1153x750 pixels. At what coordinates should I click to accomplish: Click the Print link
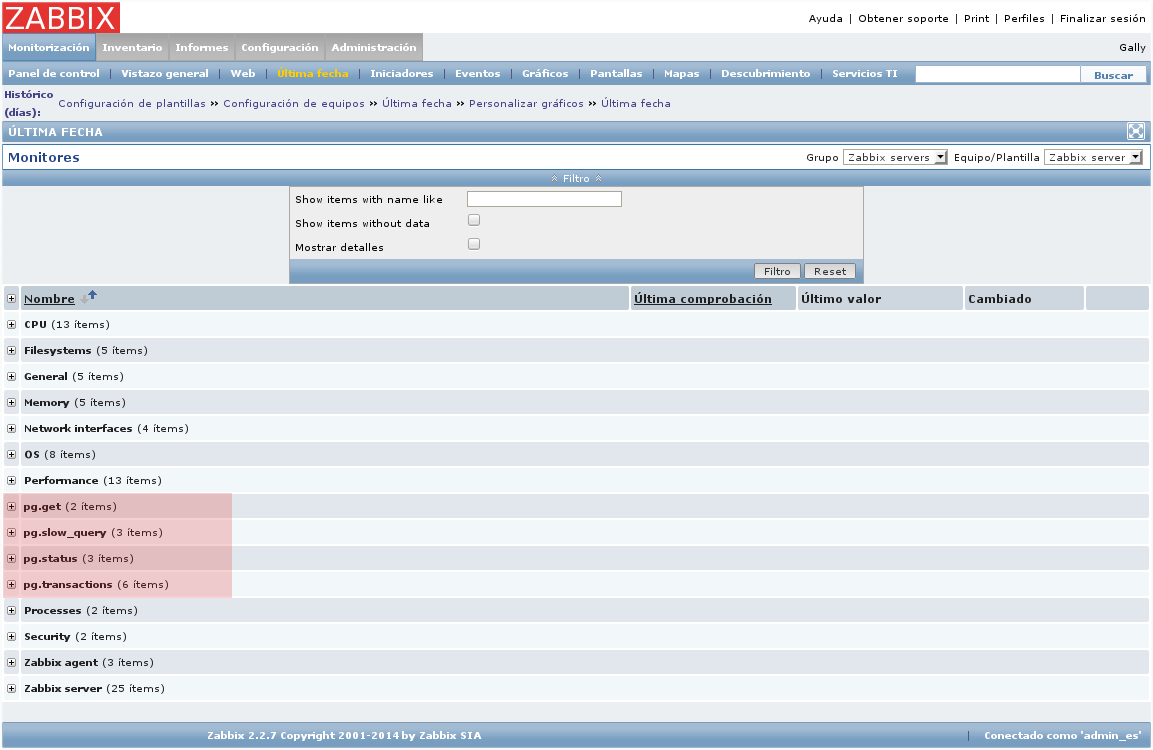[x=977, y=18]
